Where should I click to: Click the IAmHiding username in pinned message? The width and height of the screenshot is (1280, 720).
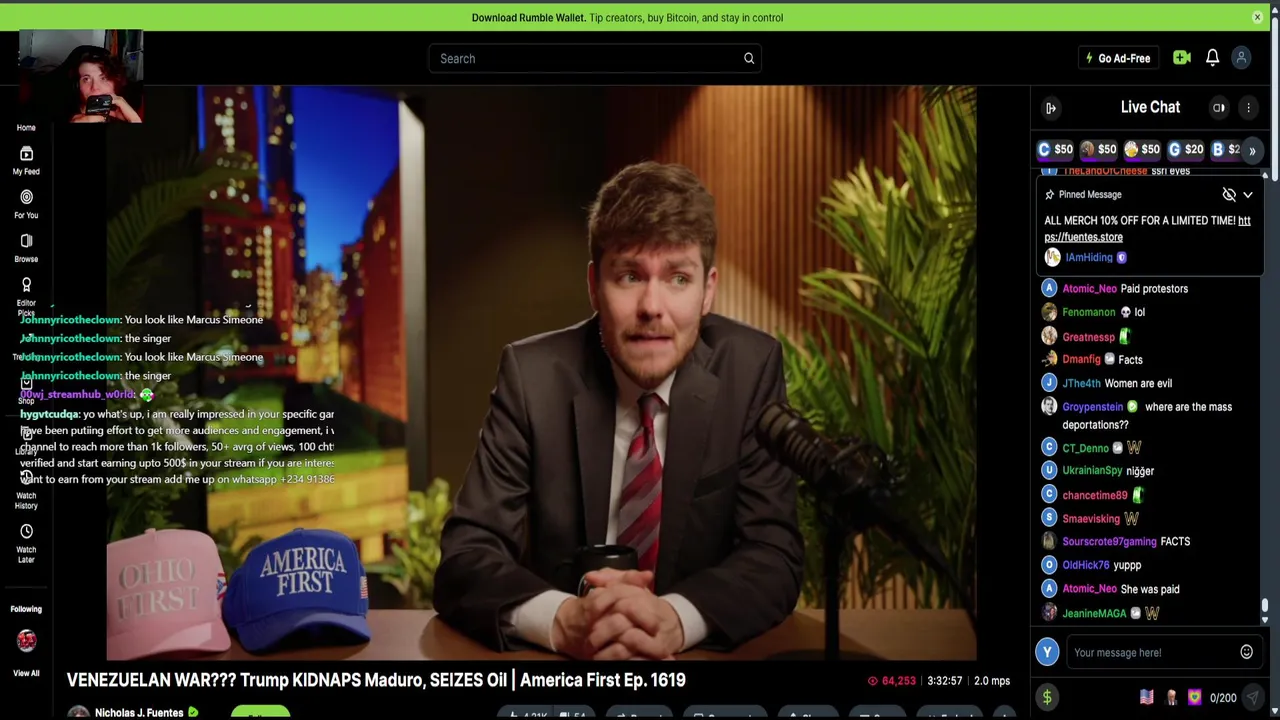(1088, 257)
